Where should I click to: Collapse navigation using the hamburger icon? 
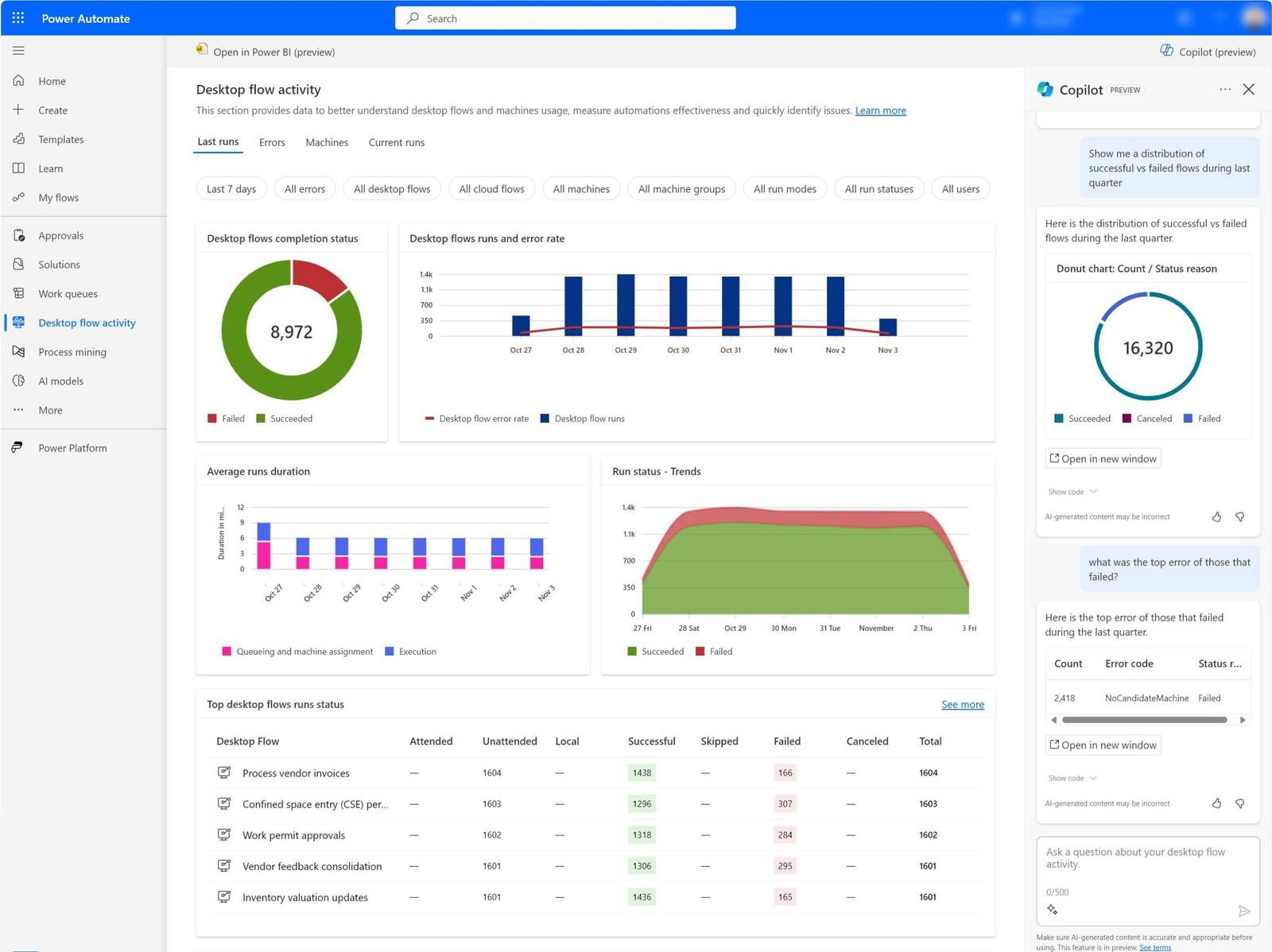pyautogui.click(x=18, y=50)
